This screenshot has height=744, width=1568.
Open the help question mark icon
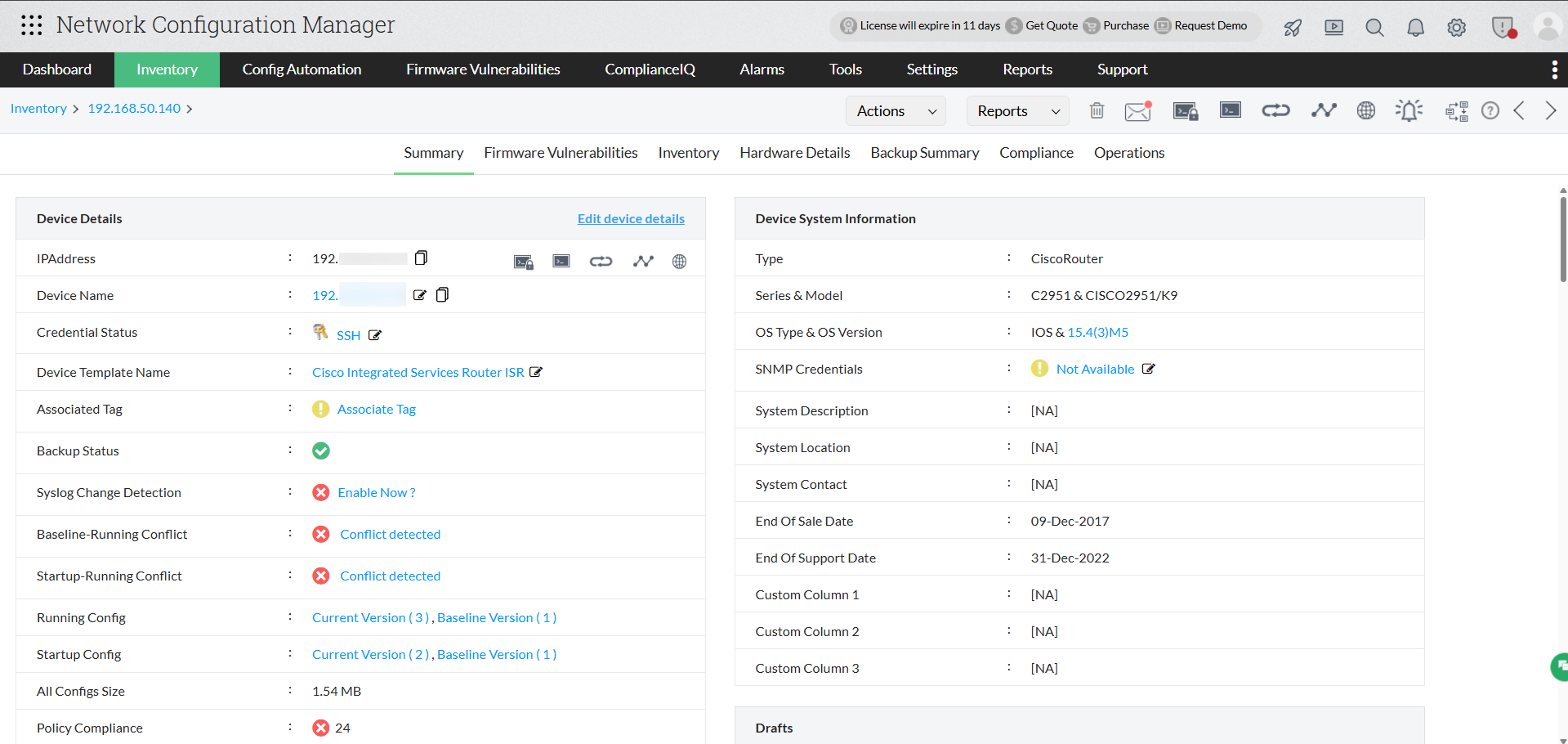[1490, 110]
